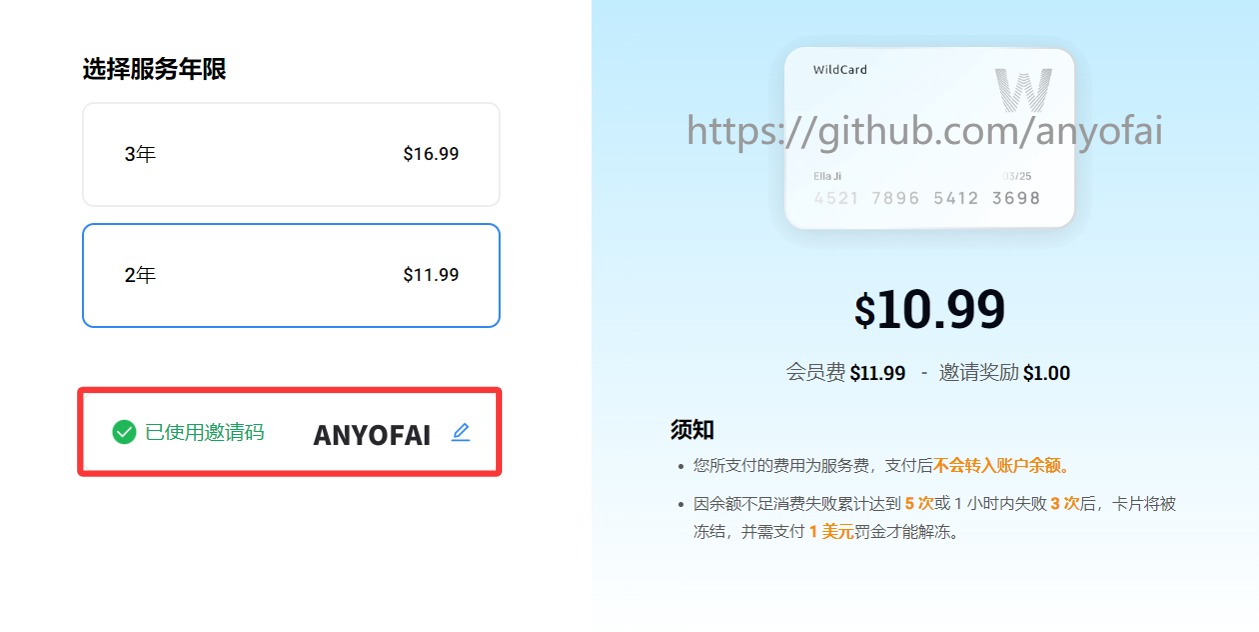Image resolution: width=1259 pixels, height=632 pixels.
Task: Click the 选择服务年限 heading
Action: pos(154,69)
